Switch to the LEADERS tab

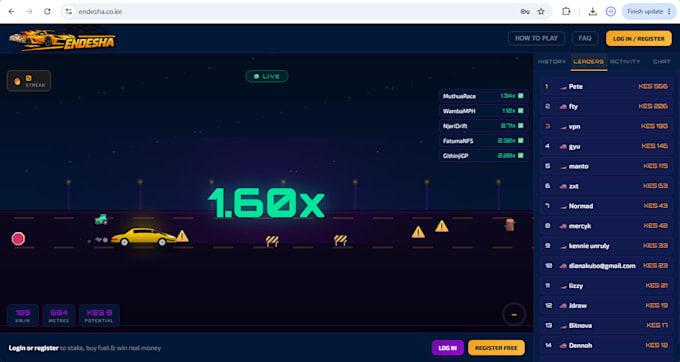pos(588,62)
